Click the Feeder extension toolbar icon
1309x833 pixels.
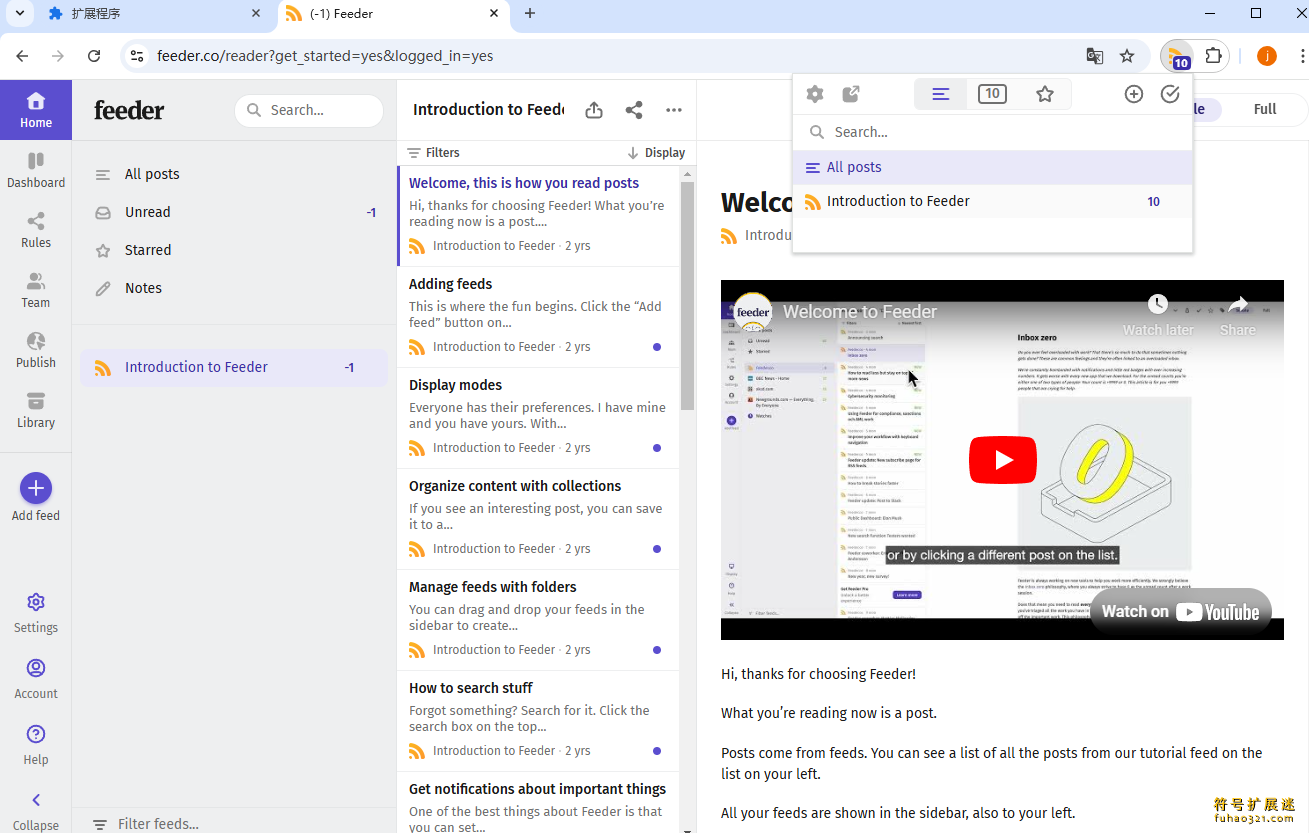point(1177,56)
